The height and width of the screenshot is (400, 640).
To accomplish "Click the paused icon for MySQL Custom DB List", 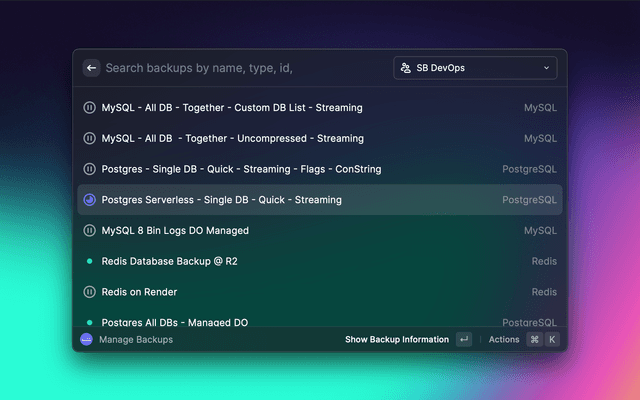I will point(89,107).
